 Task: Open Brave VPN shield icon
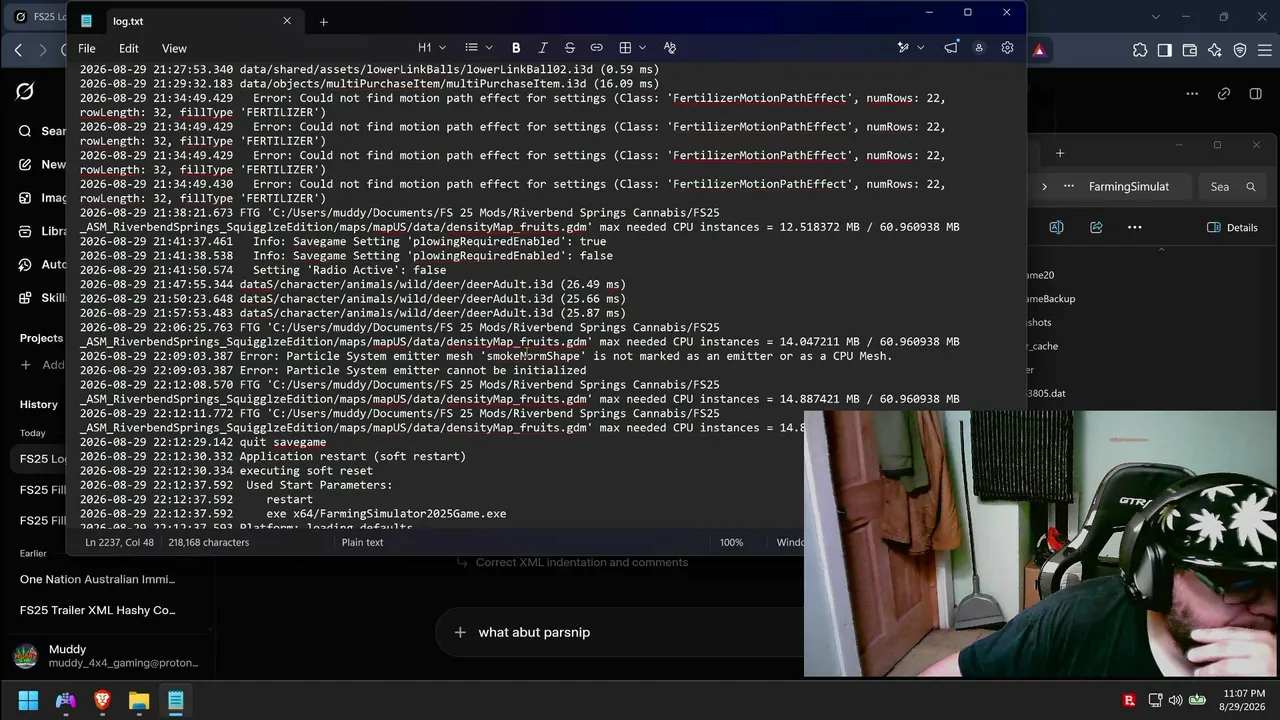click(x=1240, y=50)
